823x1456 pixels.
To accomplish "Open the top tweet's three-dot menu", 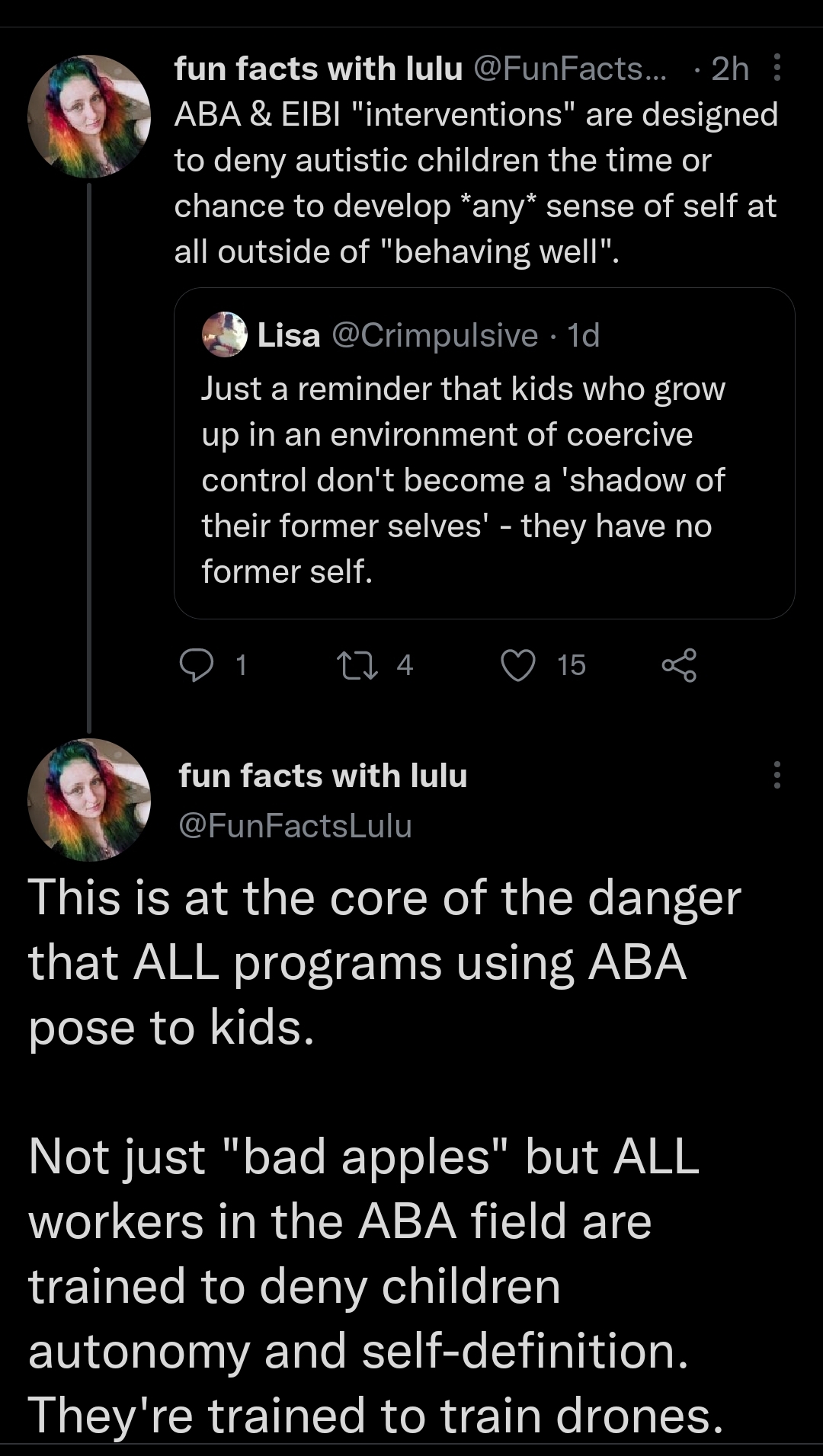I will click(x=777, y=68).
